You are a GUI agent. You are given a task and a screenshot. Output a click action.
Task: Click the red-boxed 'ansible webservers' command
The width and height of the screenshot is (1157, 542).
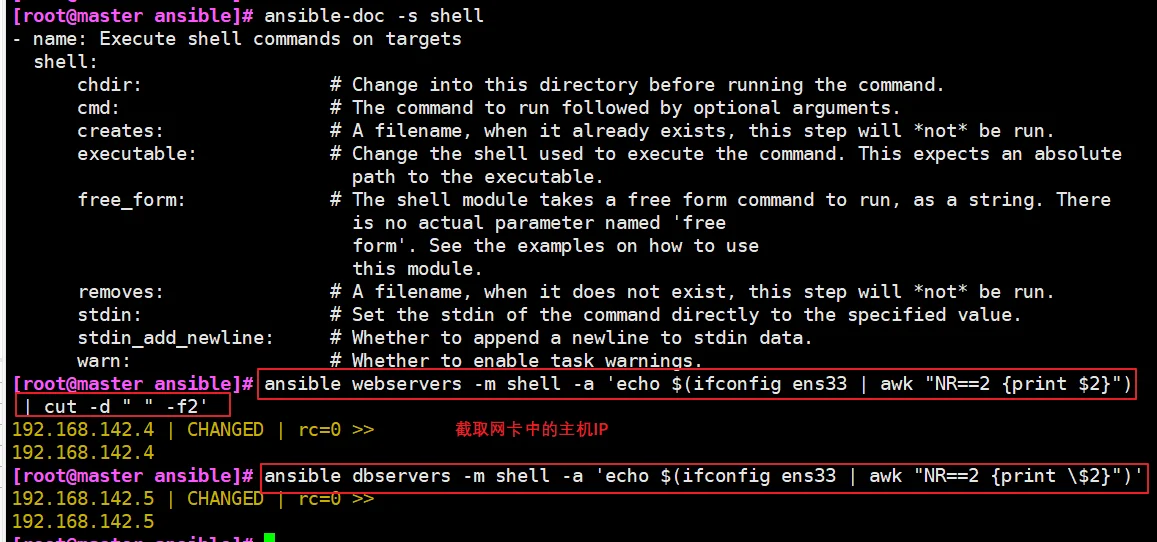(697, 384)
